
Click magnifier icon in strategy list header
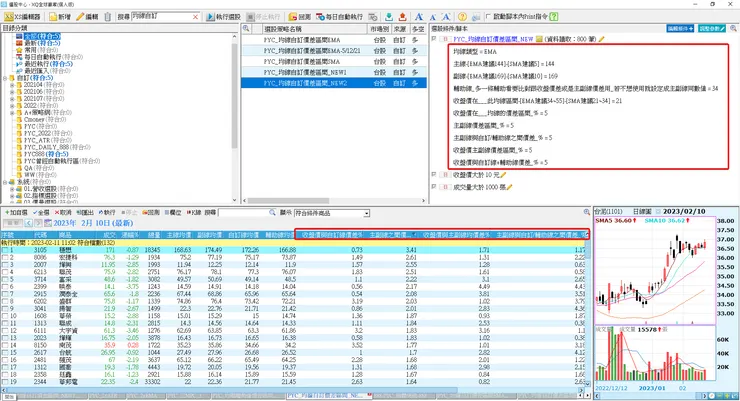pos(246,29)
